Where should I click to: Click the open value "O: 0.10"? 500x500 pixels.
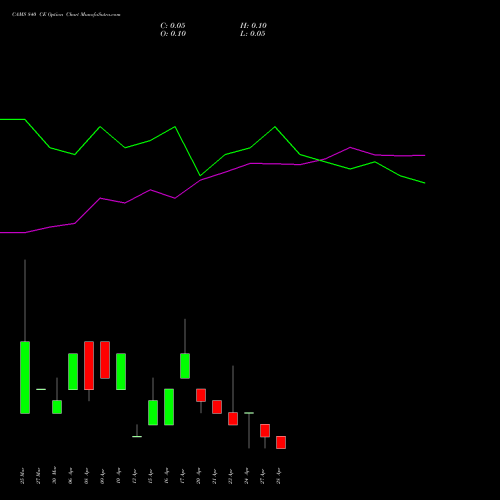(173, 34)
